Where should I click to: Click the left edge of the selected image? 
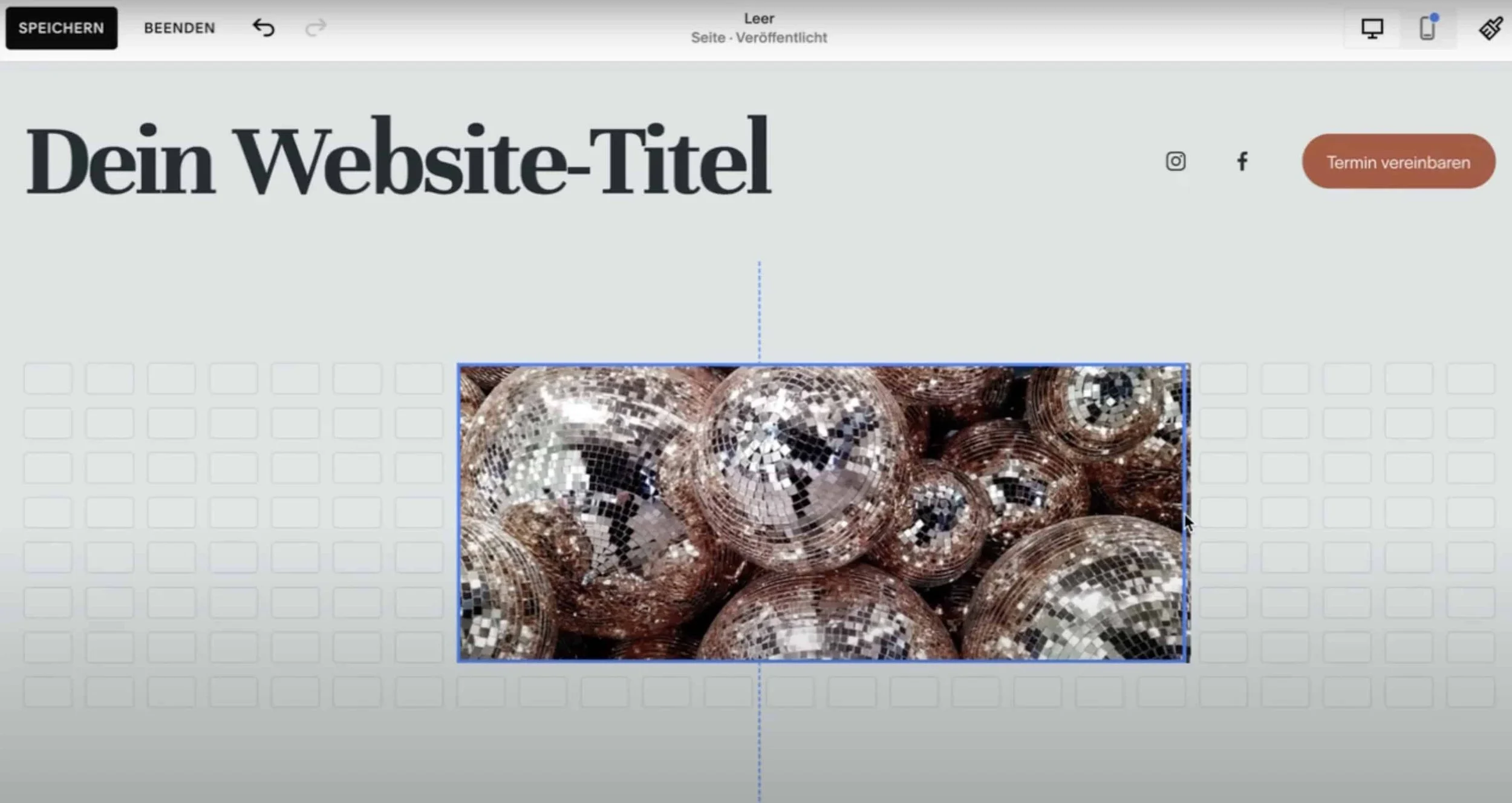click(x=459, y=513)
